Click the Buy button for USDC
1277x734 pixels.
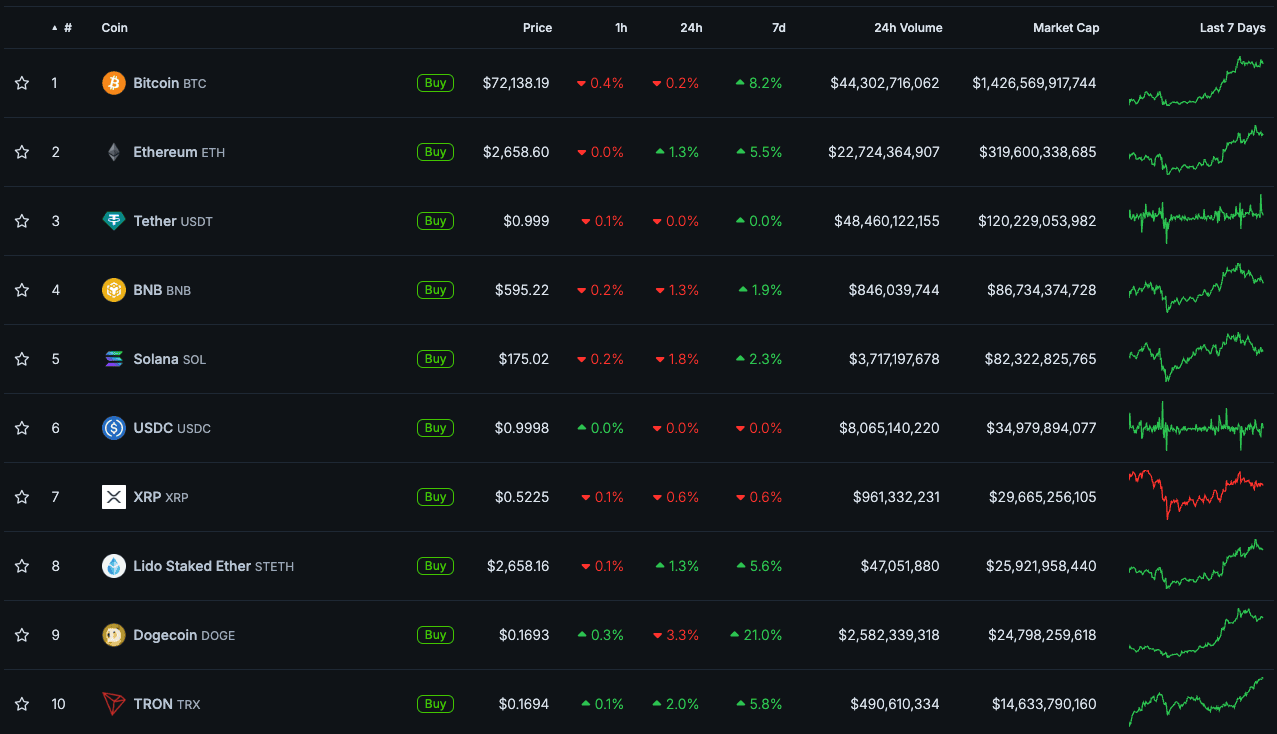(x=435, y=428)
